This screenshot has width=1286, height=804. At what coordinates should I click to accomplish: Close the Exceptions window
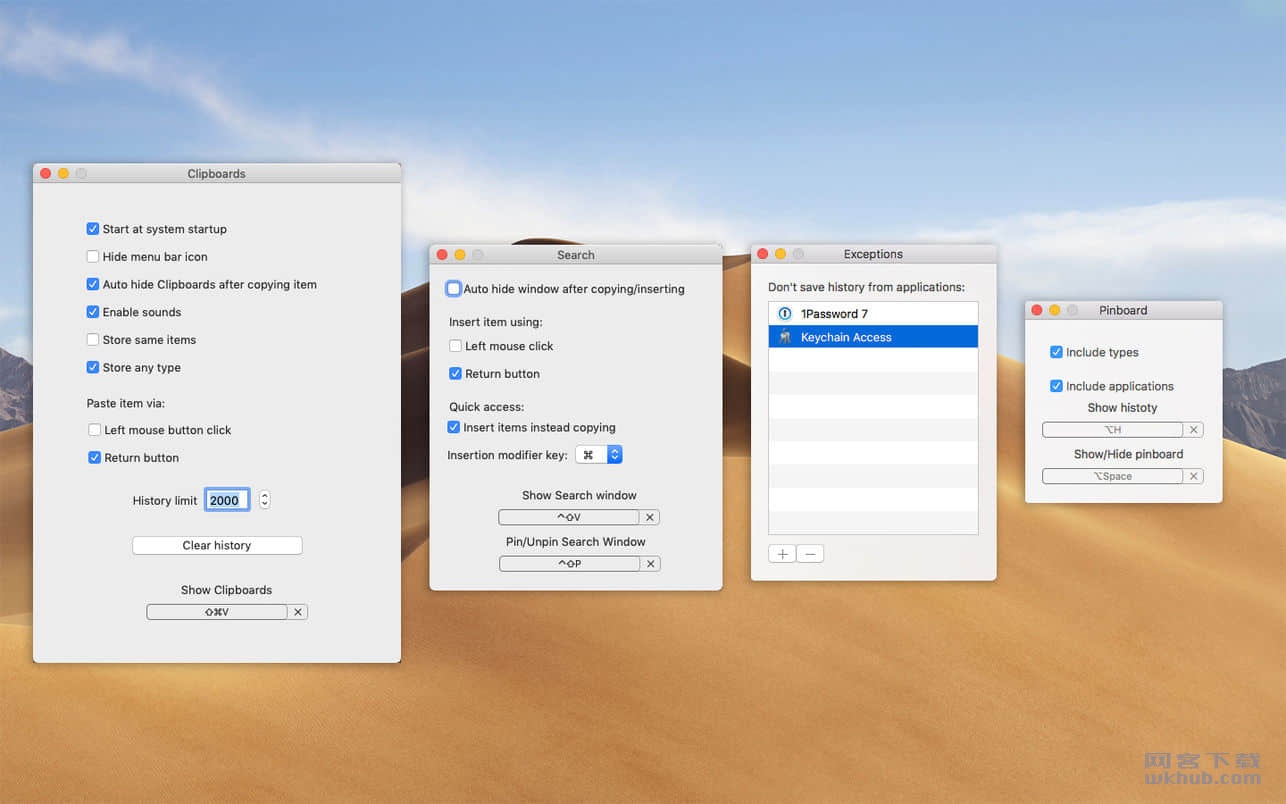click(x=763, y=254)
